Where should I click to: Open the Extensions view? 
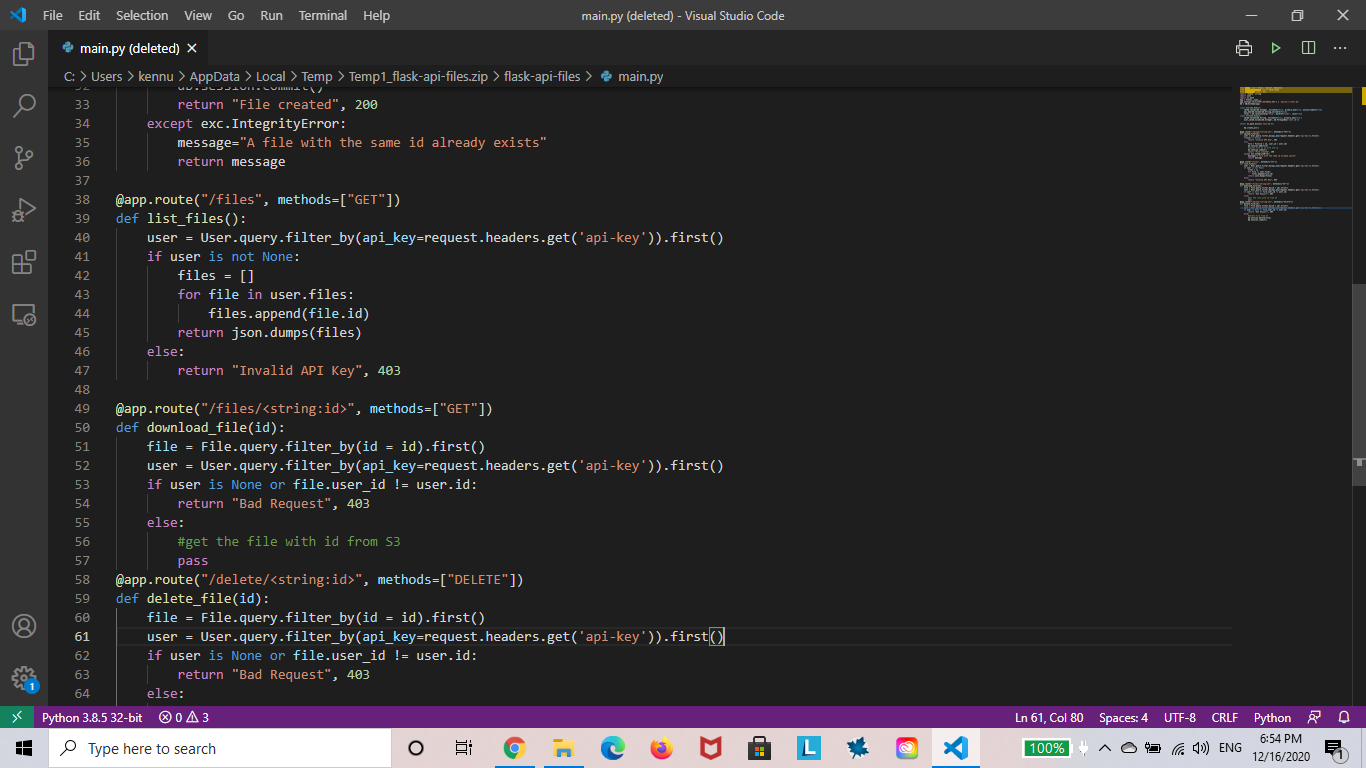click(22, 262)
